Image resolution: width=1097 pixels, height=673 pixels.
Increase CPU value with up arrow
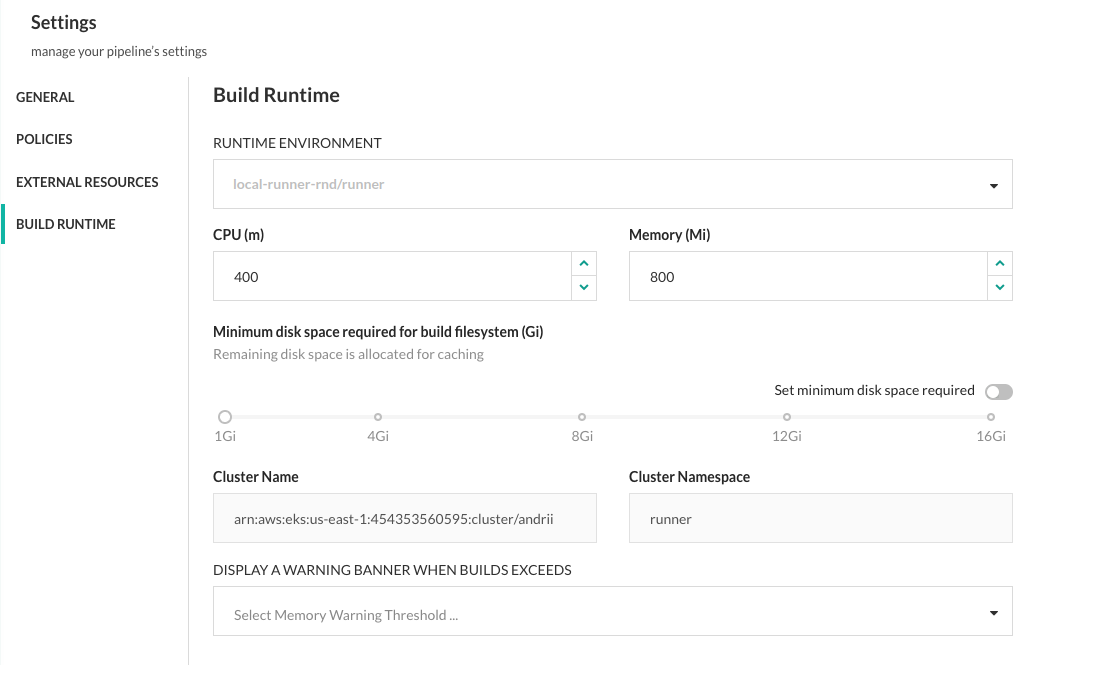click(x=583, y=264)
